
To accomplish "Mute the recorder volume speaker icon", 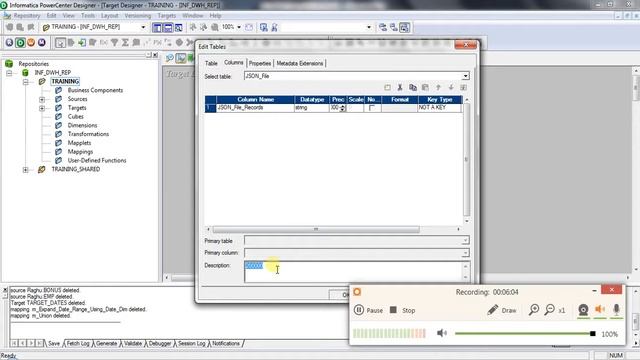I will (442, 333).
